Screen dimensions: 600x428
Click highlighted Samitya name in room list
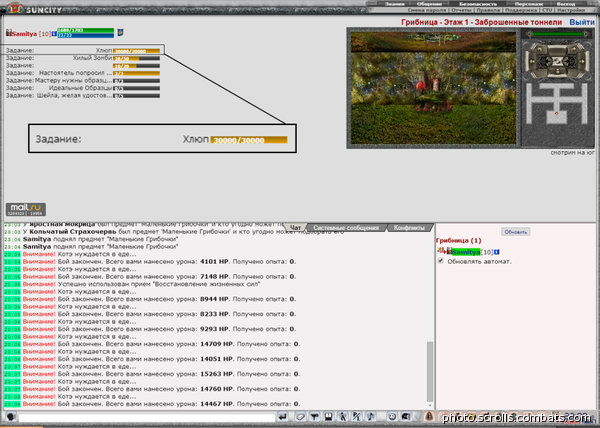(x=466, y=252)
